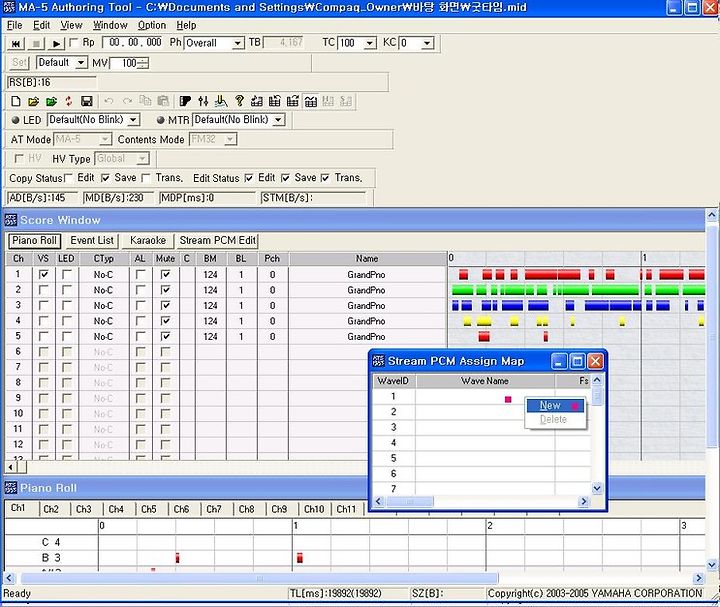Switch to Stream PCM Edit tab

pyautogui.click(x=218, y=241)
